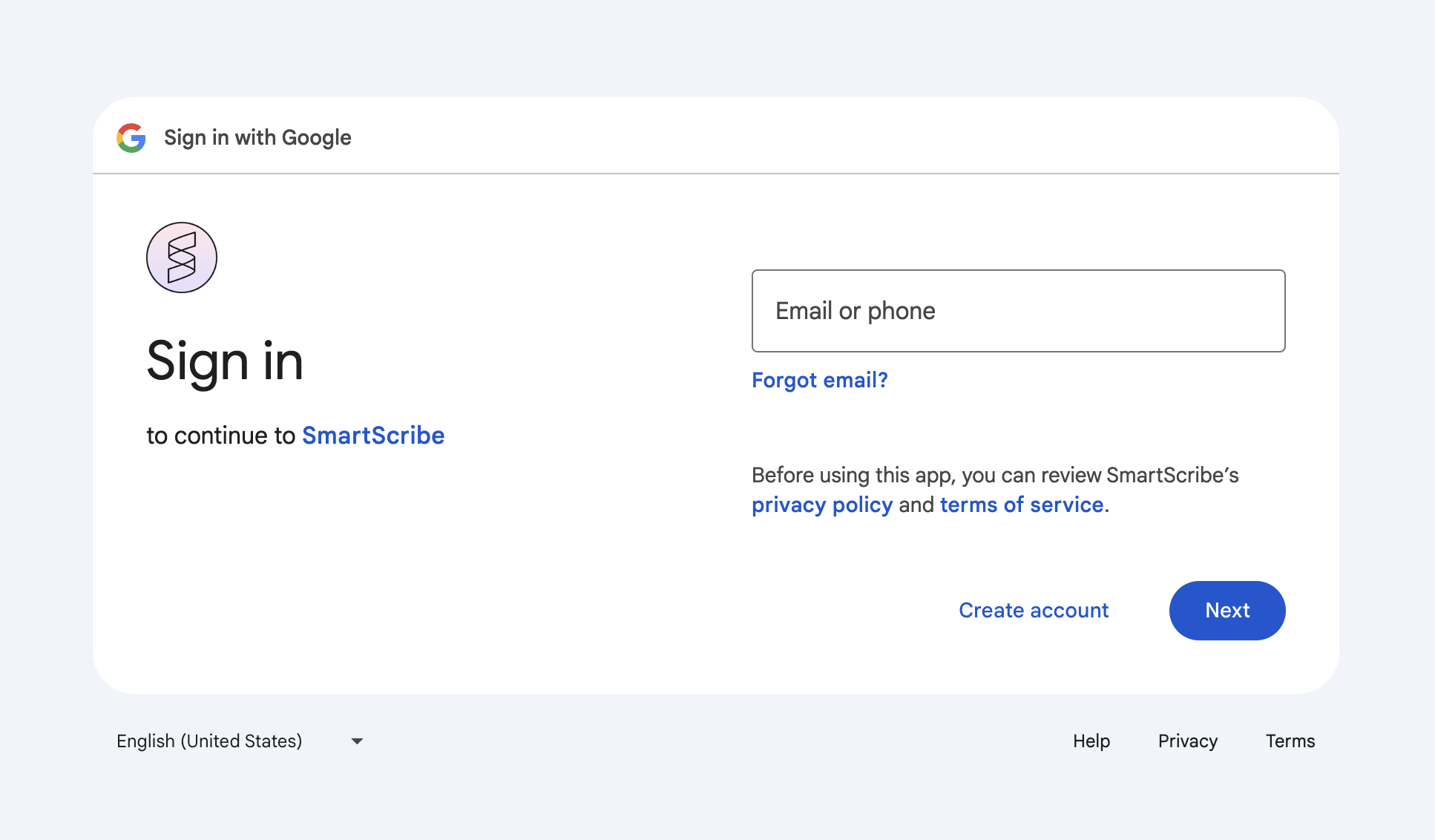The image size is (1435, 840).
Task: Open the Privacy footer link
Action: (1188, 741)
